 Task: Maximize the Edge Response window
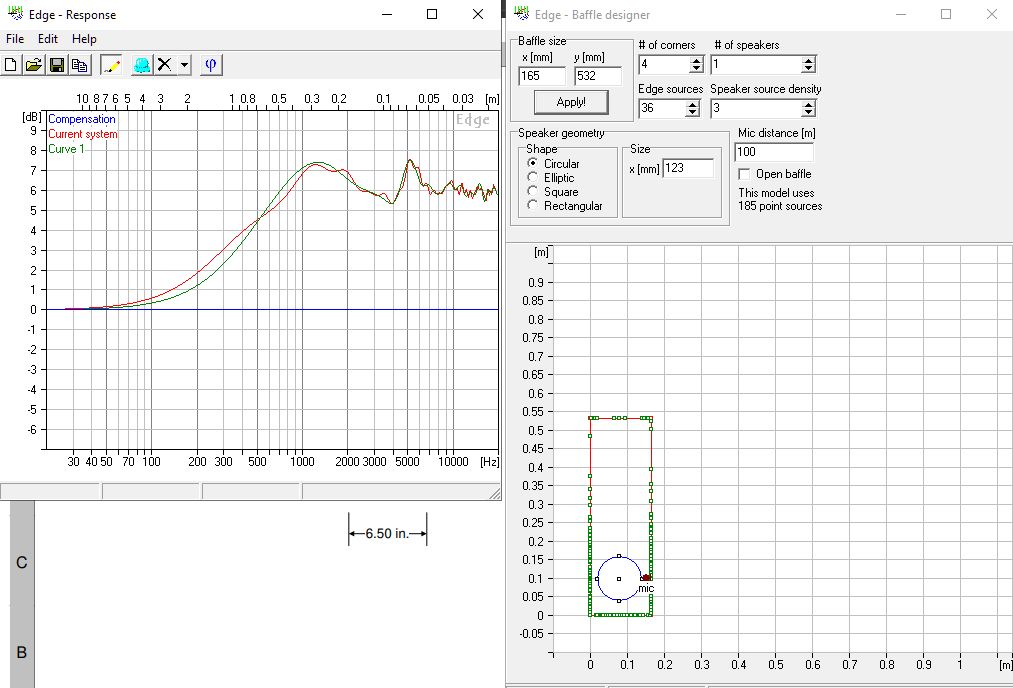(x=432, y=14)
